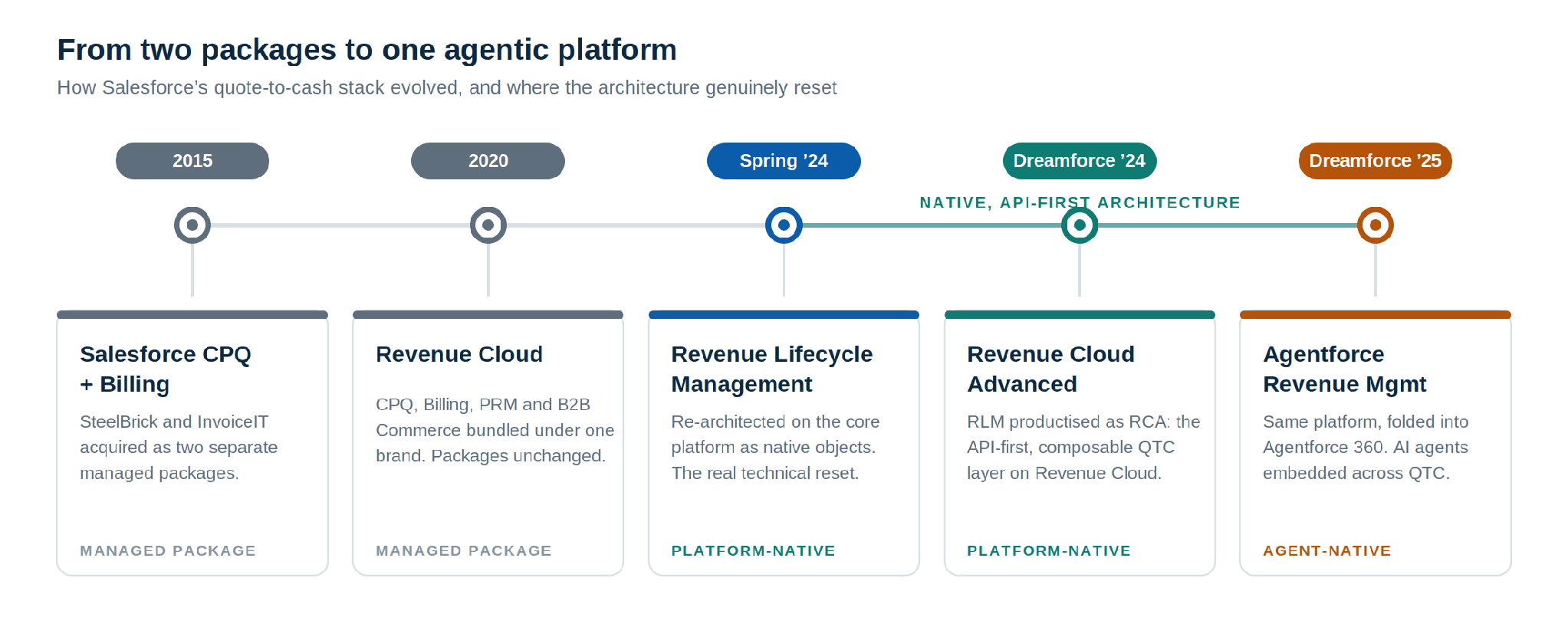This screenshot has height=627, width=1568.
Task: Click the 2020 timeline marker circle
Action: tap(488, 225)
